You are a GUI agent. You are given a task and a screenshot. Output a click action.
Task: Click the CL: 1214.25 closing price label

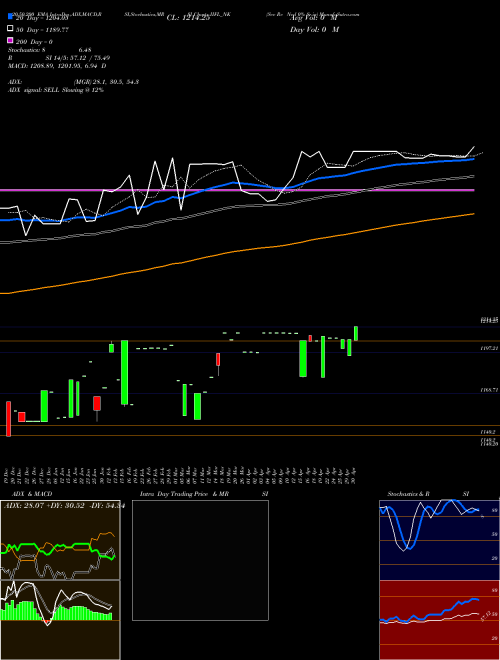tap(188, 18)
